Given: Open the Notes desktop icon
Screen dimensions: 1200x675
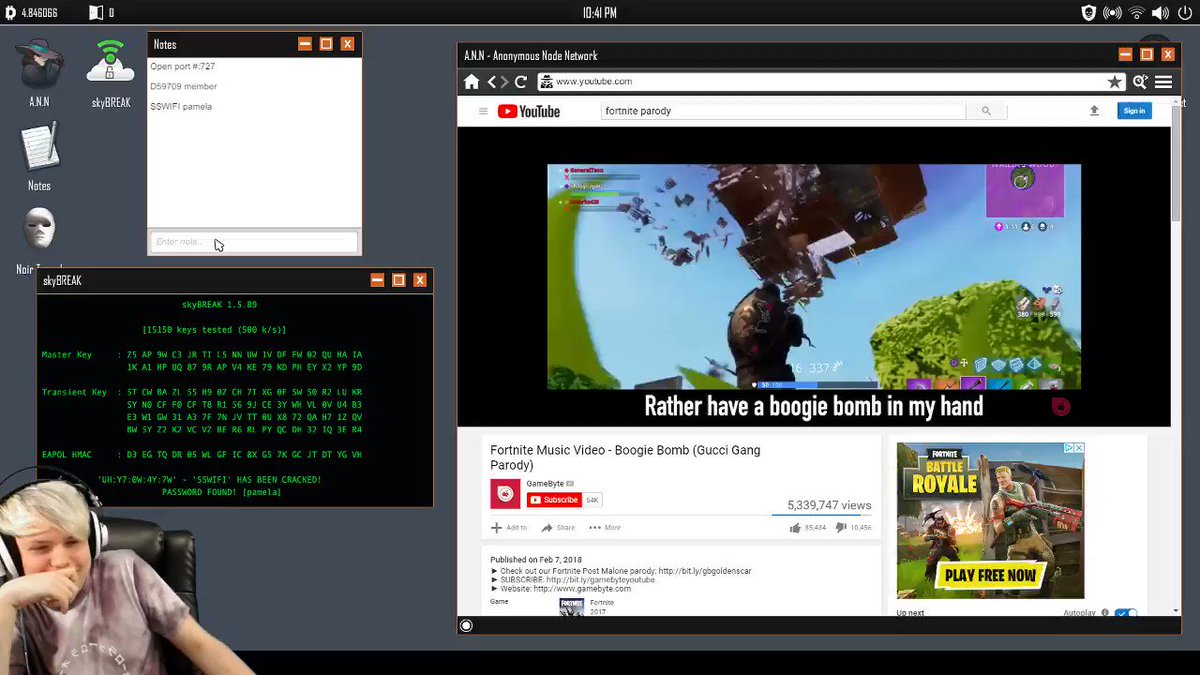Looking at the screenshot, I should [x=39, y=146].
